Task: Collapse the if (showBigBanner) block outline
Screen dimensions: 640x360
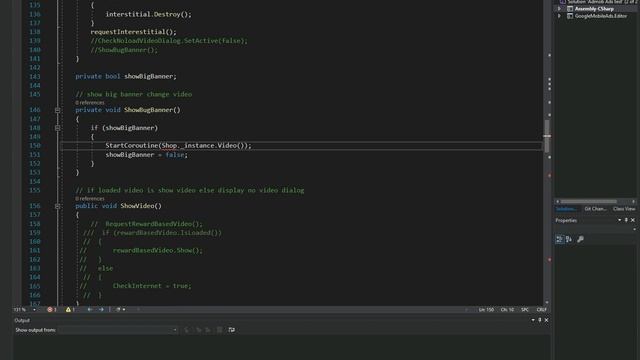Action: coord(58,128)
